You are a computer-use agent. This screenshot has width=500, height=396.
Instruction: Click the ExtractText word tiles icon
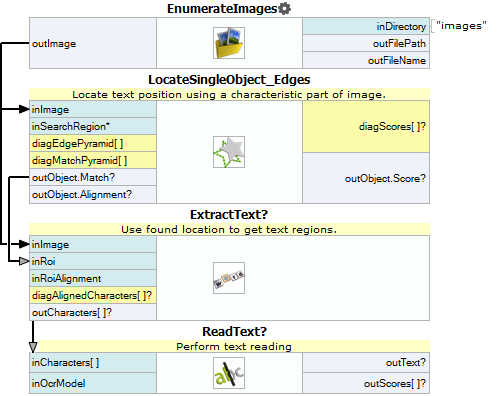(x=229, y=278)
